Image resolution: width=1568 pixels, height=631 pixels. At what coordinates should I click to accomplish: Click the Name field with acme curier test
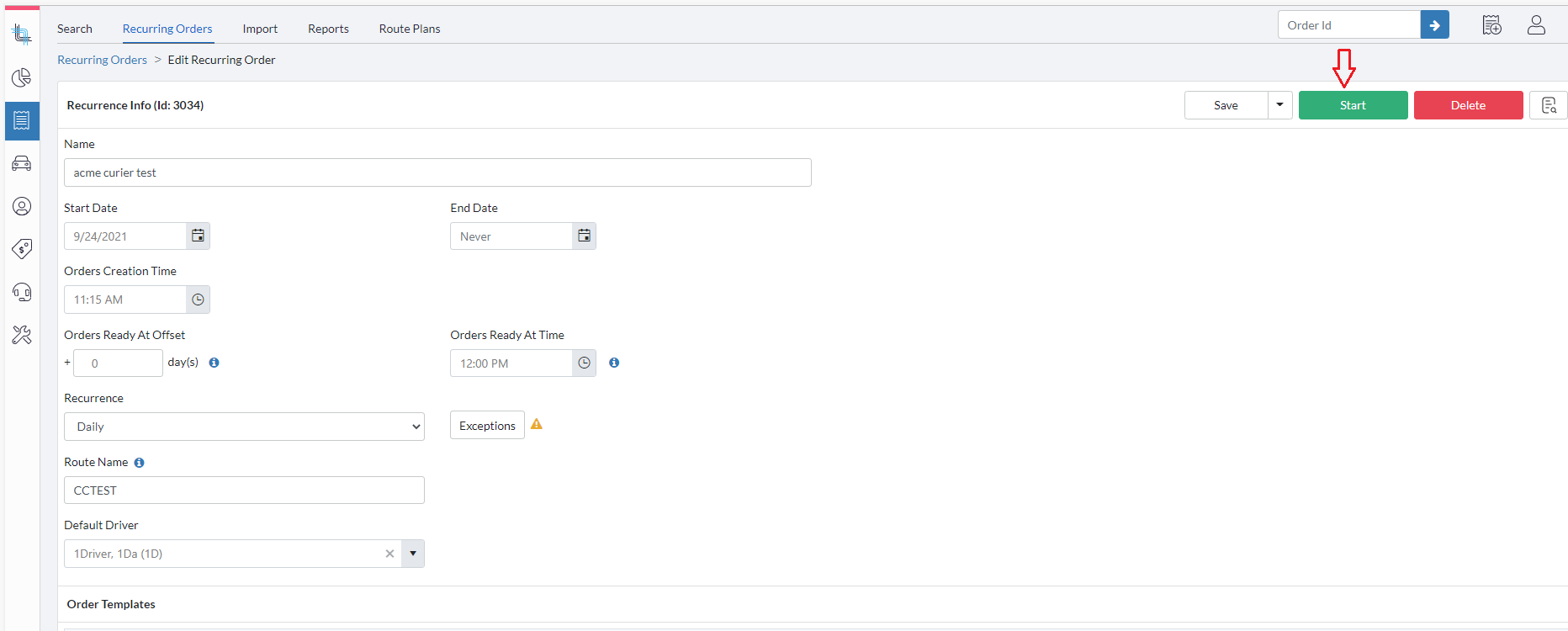[x=437, y=172]
